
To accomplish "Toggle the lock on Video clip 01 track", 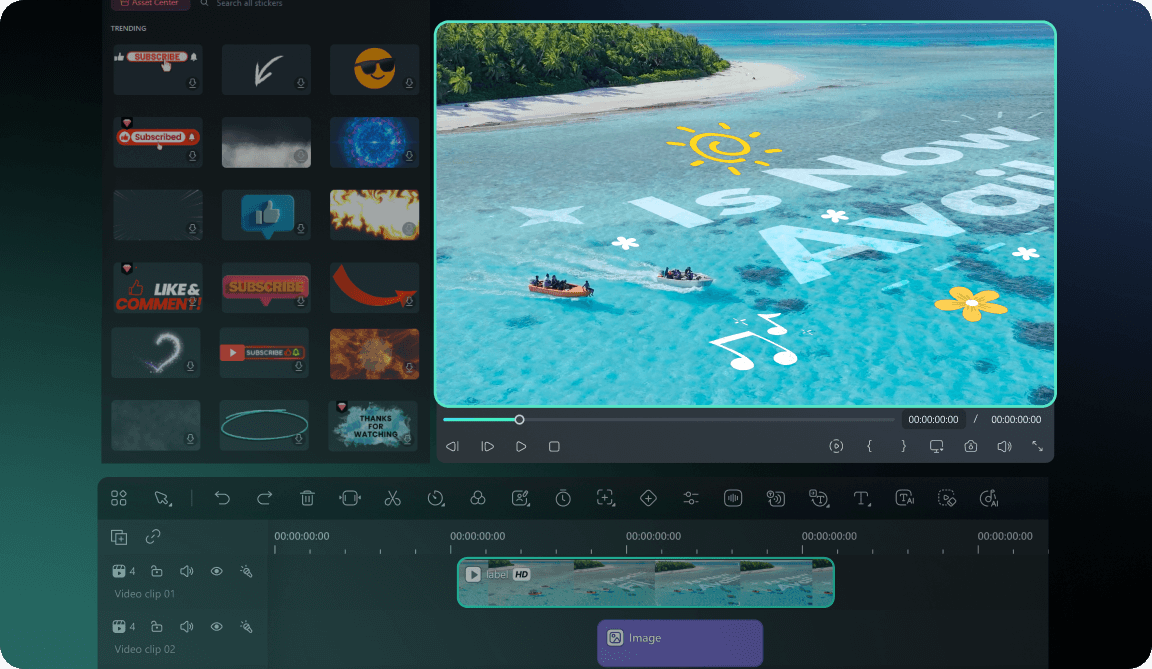I will pyautogui.click(x=156, y=571).
